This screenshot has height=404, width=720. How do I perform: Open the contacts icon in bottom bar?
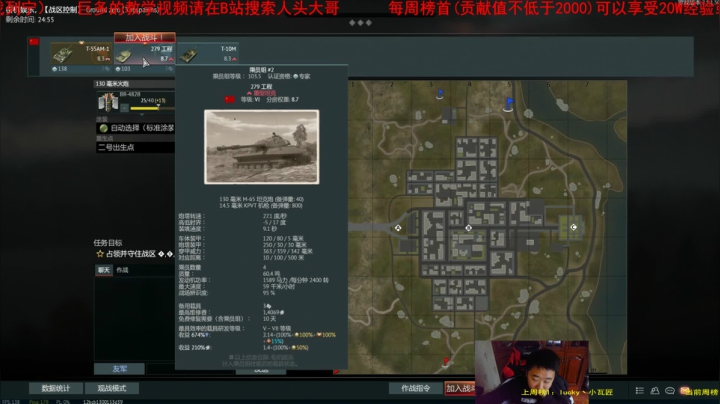655,391
